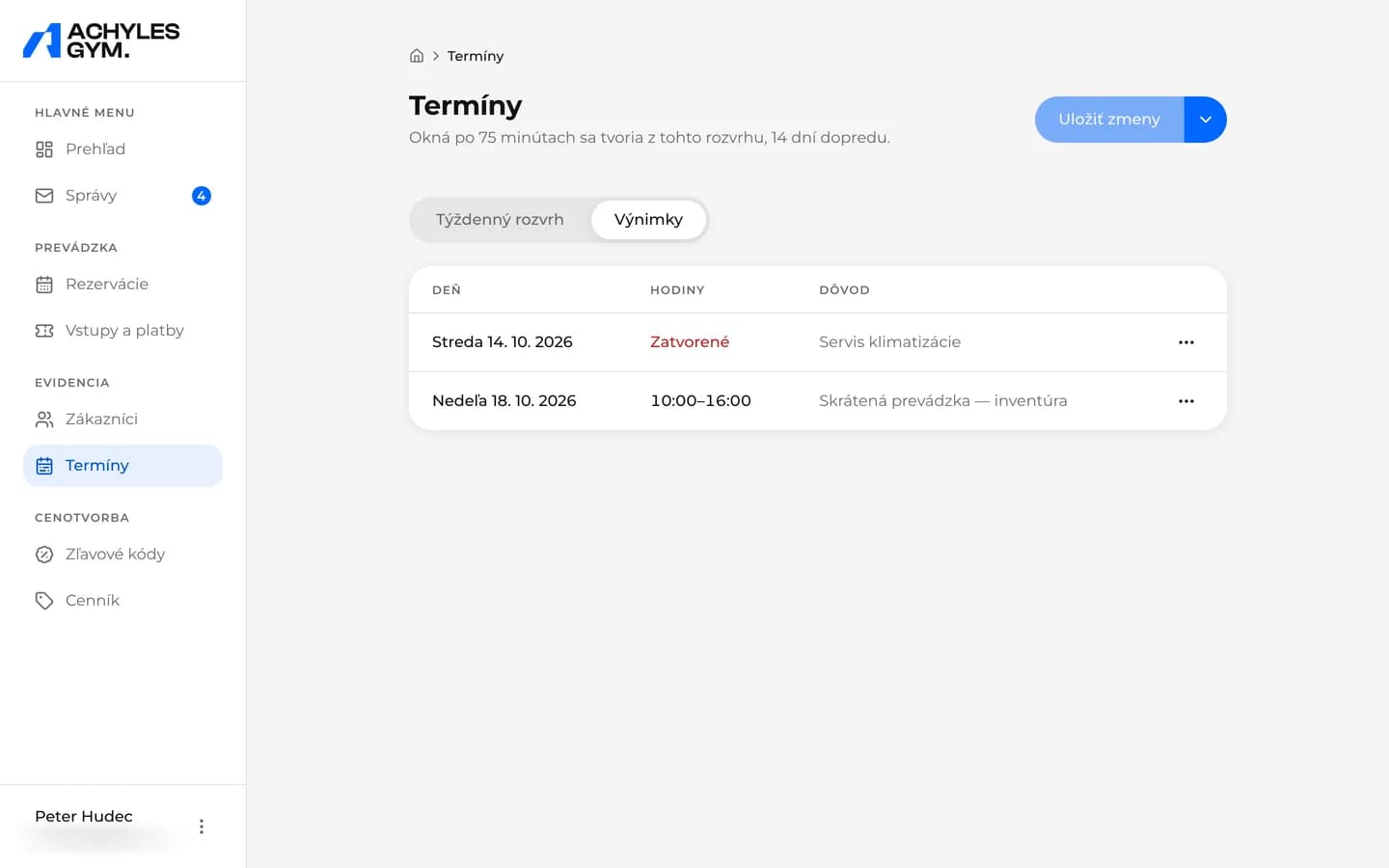Click the Vstupy a platby ticket icon
The height and width of the screenshot is (868, 1389).
(x=44, y=331)
